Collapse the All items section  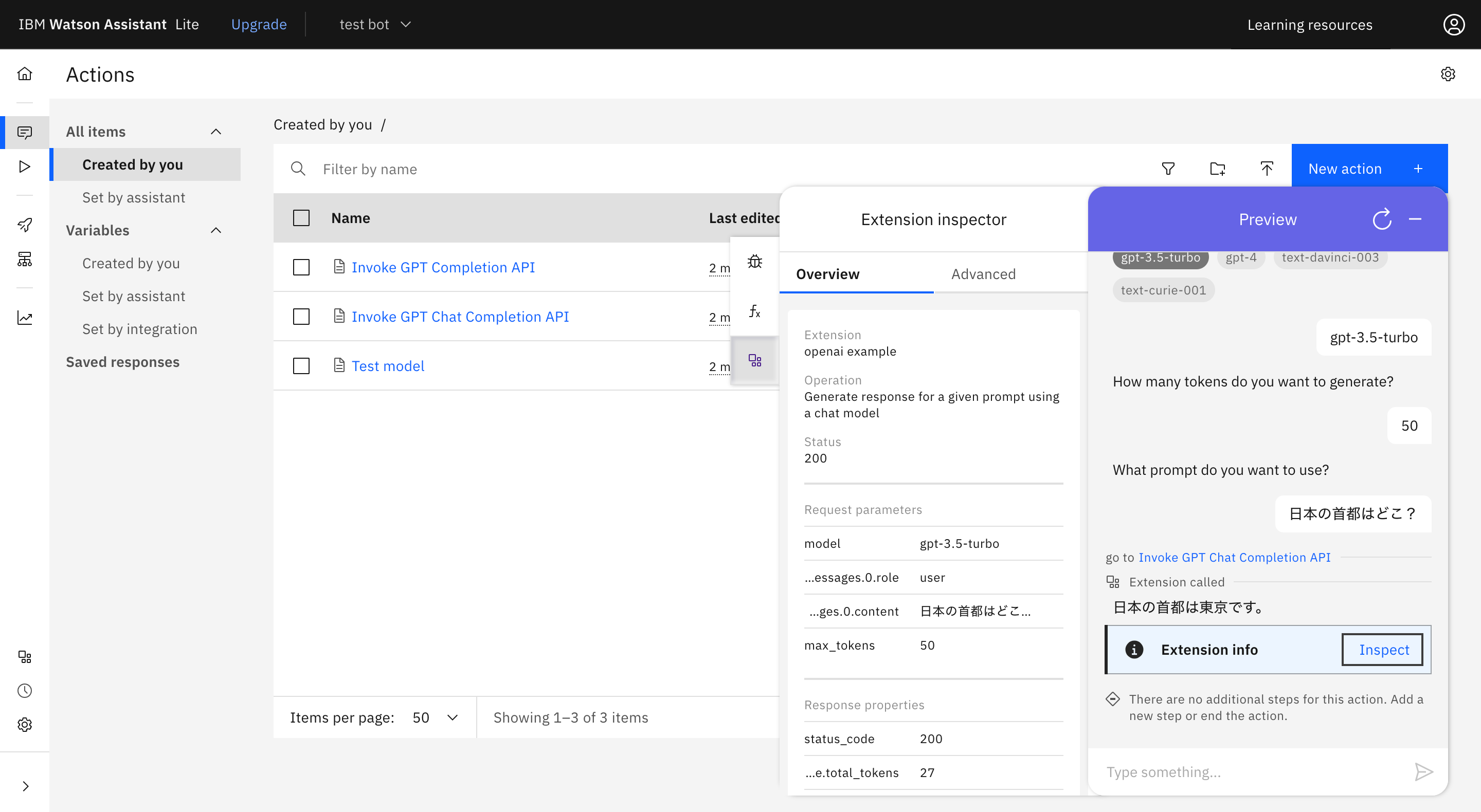[216, 132]
